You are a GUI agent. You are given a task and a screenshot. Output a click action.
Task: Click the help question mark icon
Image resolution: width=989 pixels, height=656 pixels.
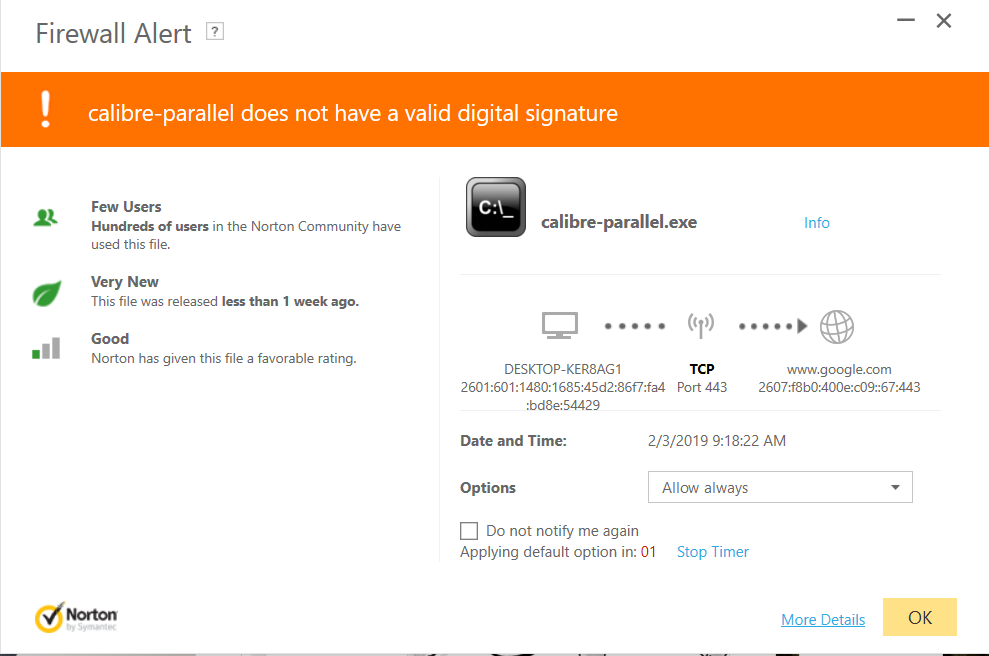coord(215,32)
